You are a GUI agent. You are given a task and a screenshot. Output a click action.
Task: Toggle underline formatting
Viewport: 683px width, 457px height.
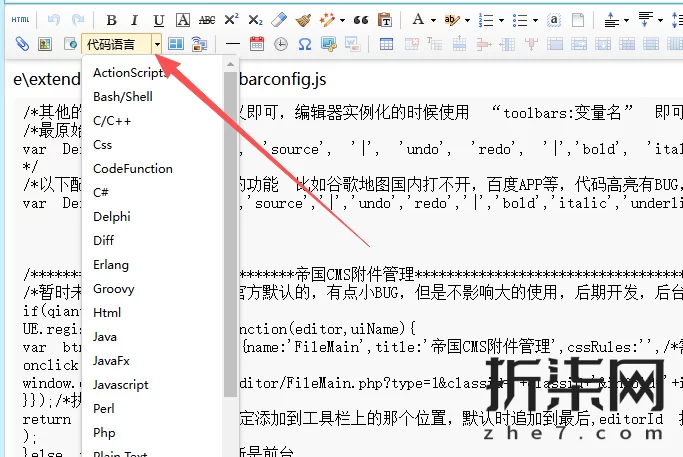[x=159, y=20]
